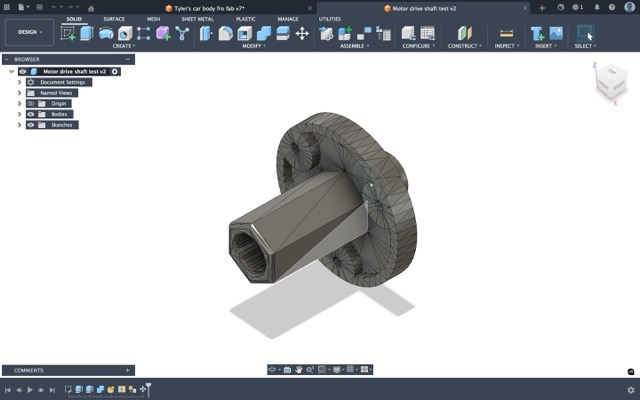Viewport: 640px width, 400px height.
Task: Expand the Document Settings node
Action: tap(20, 82)
